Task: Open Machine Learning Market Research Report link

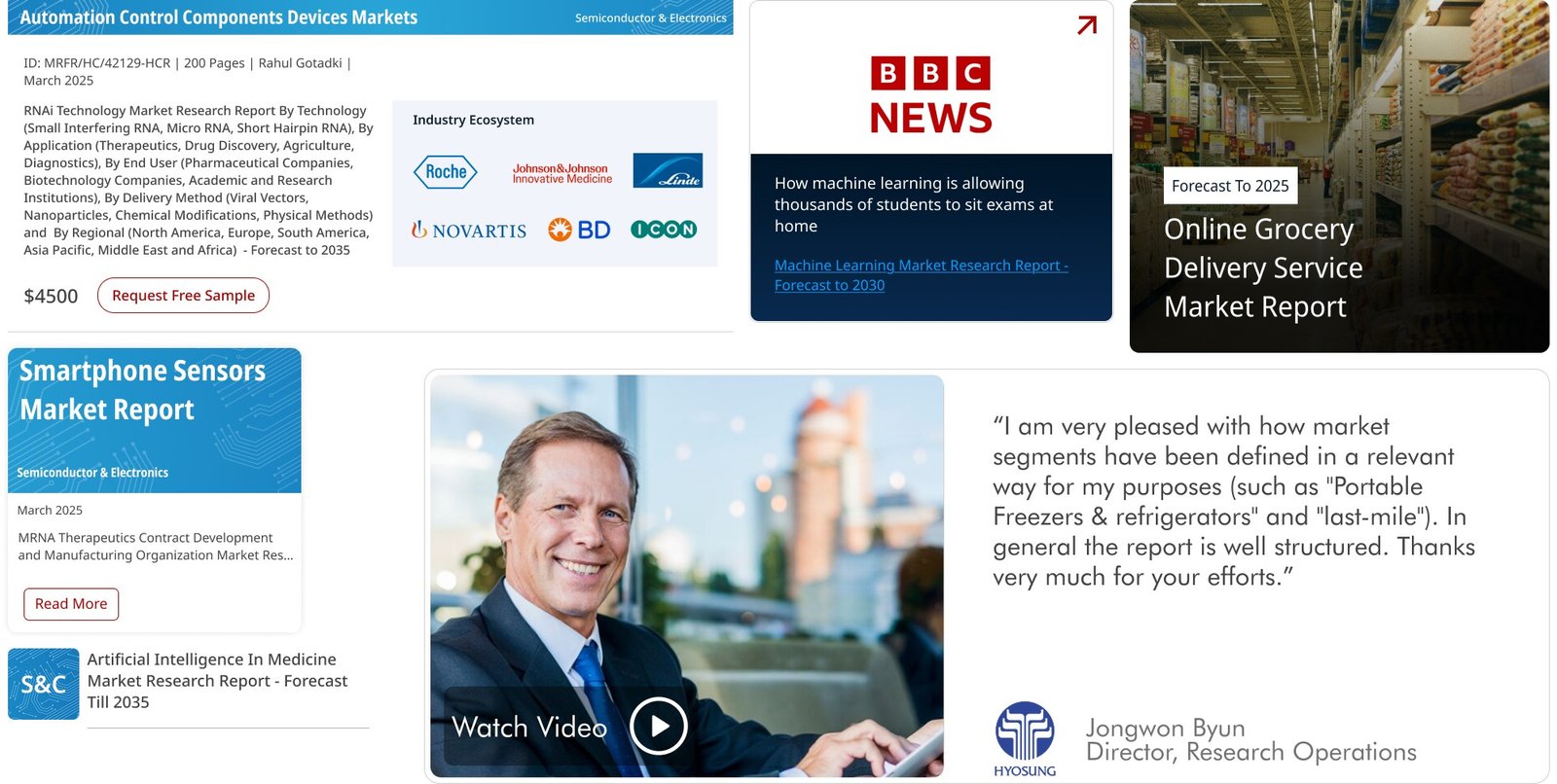Action: point(921,275)
